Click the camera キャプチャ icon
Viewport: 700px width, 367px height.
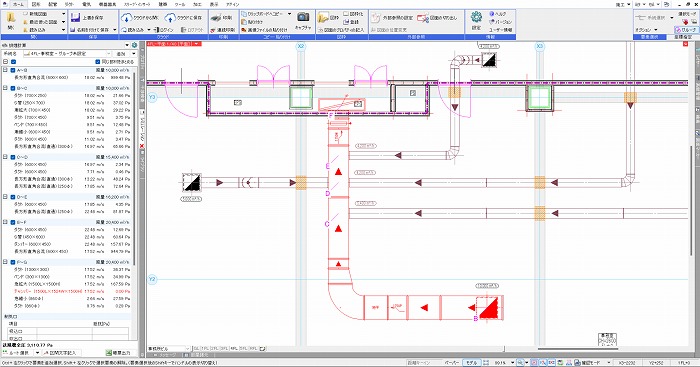tap(303, 17)
